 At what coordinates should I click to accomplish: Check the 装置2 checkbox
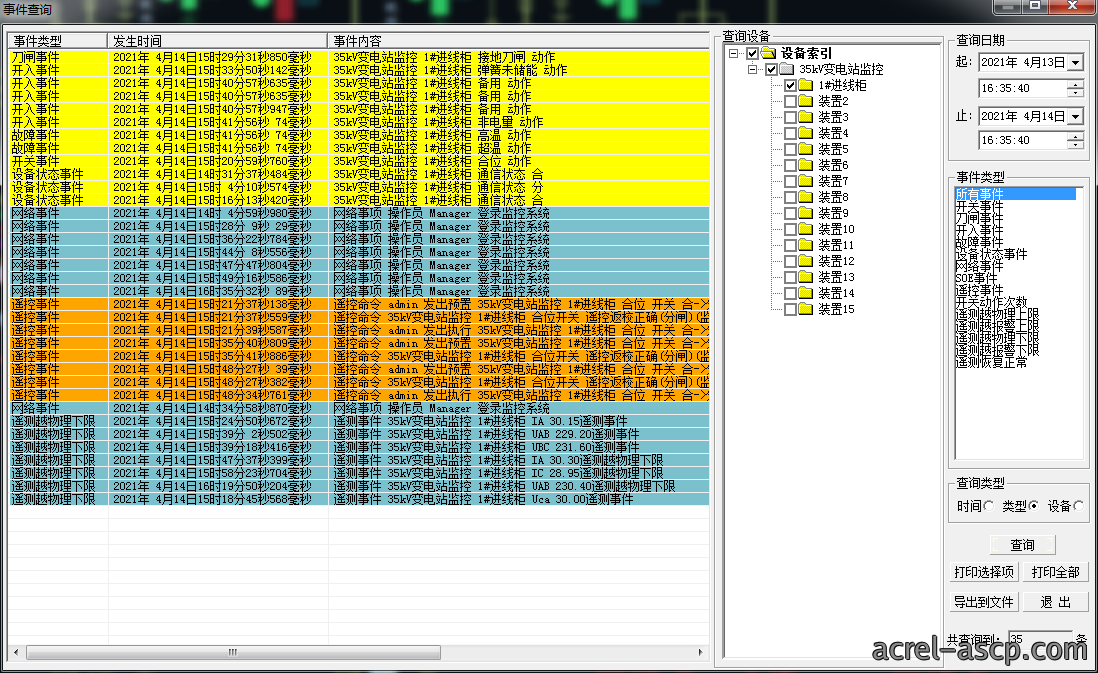pos(790,102)
